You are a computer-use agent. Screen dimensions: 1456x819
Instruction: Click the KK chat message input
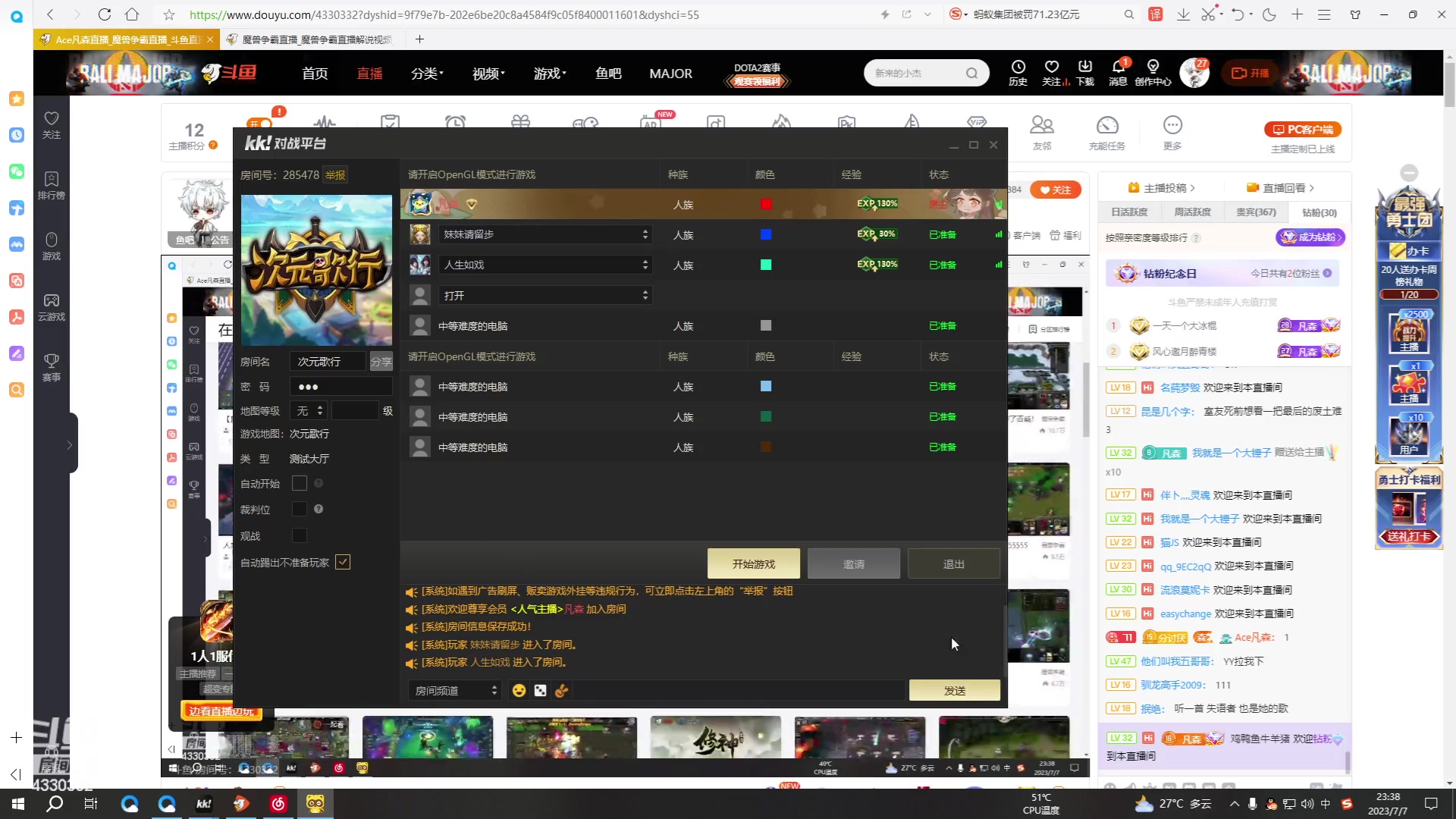point(739,690)
